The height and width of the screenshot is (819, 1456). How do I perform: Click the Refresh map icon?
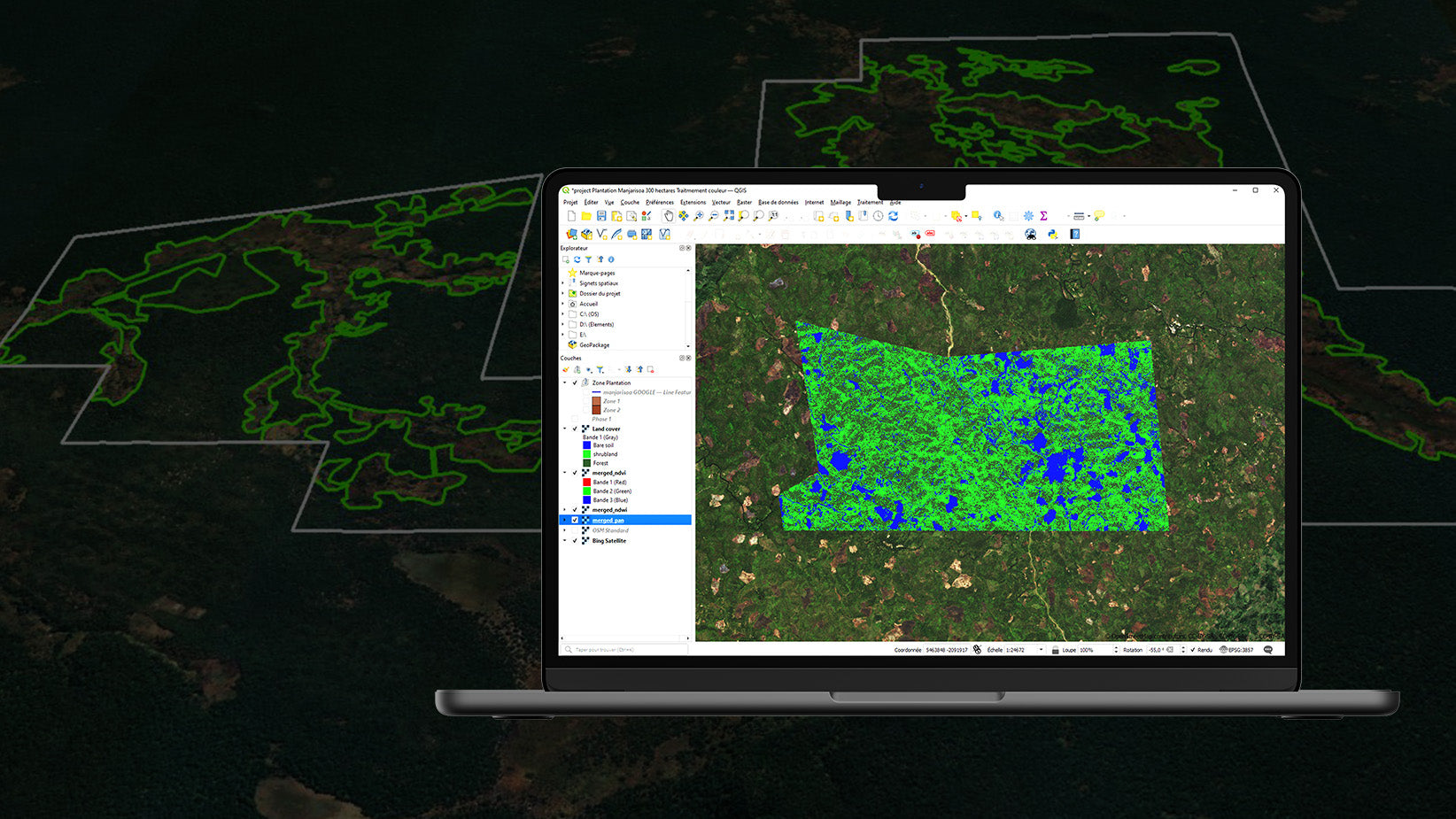click(x=893, y=216)
